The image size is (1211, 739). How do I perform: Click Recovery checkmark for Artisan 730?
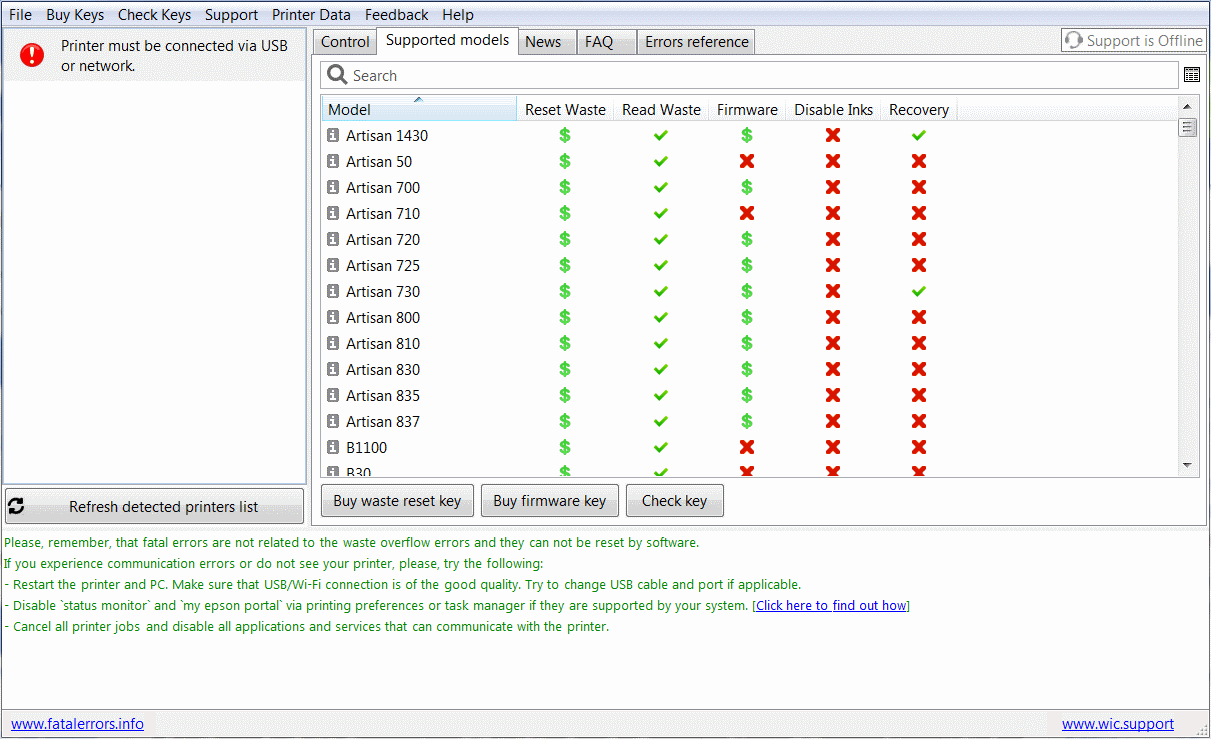919,291
